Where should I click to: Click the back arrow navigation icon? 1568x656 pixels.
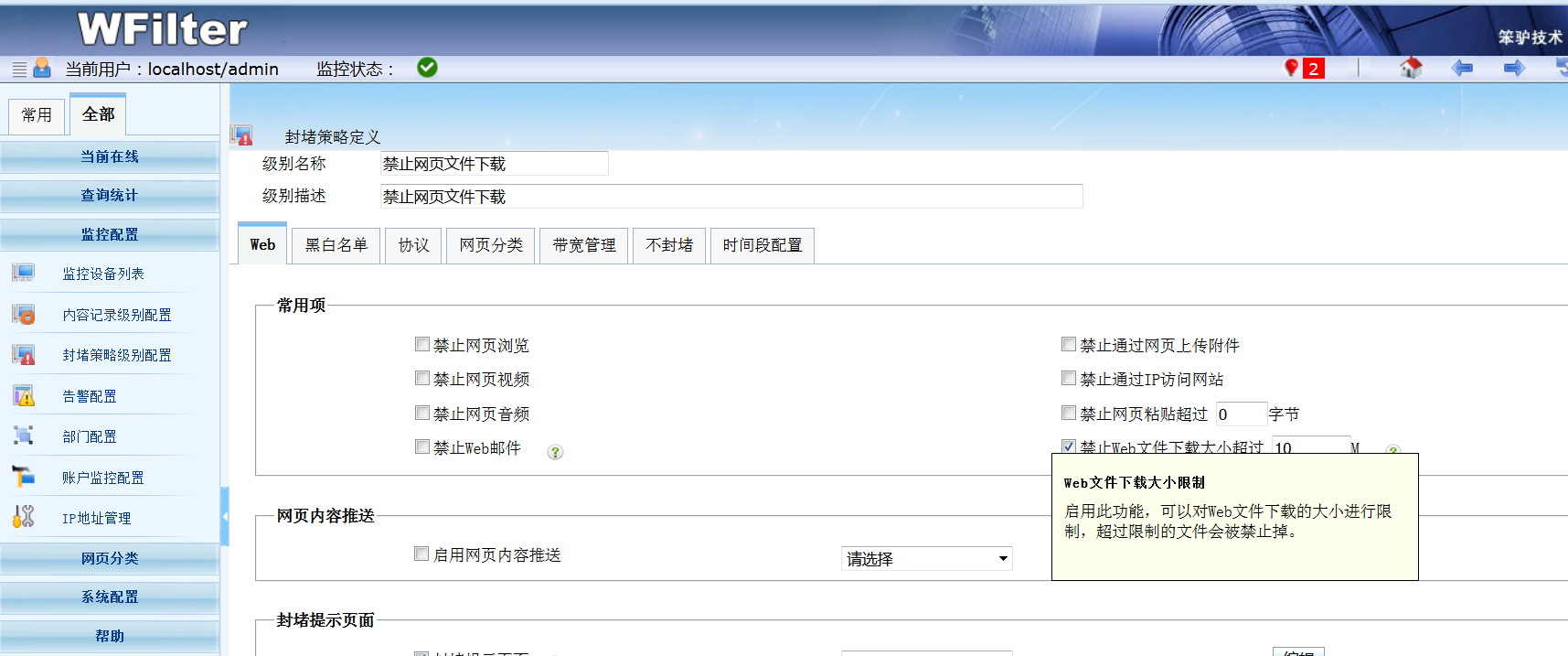pos(1462,68)
